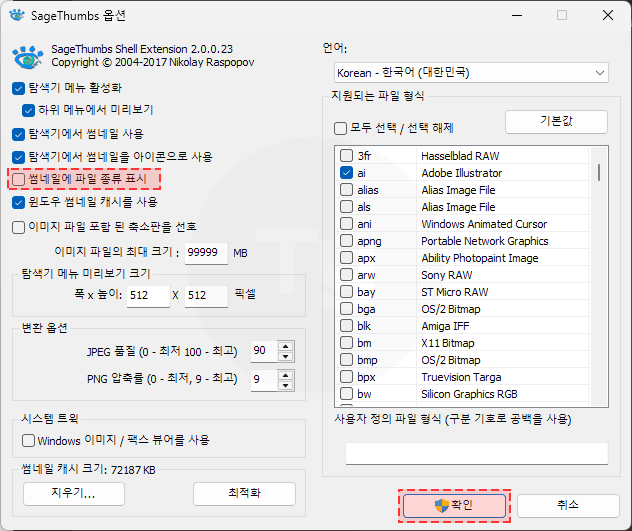Check the apx Ability Photopaint format
The width and height of the screenshot is (632, 531).
[x=346, y=258]
